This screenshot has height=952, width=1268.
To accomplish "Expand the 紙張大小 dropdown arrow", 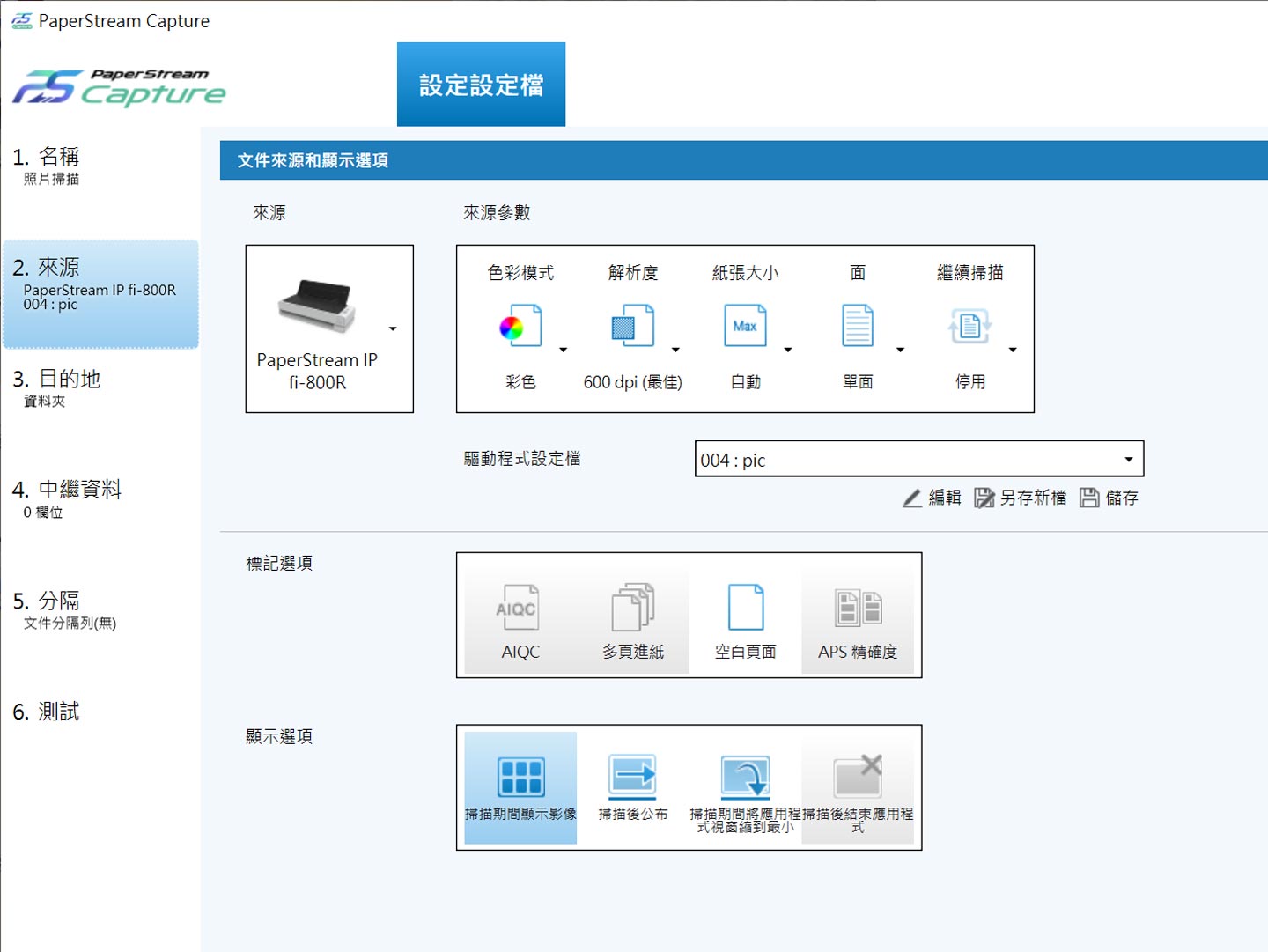I will coord(788,351).
